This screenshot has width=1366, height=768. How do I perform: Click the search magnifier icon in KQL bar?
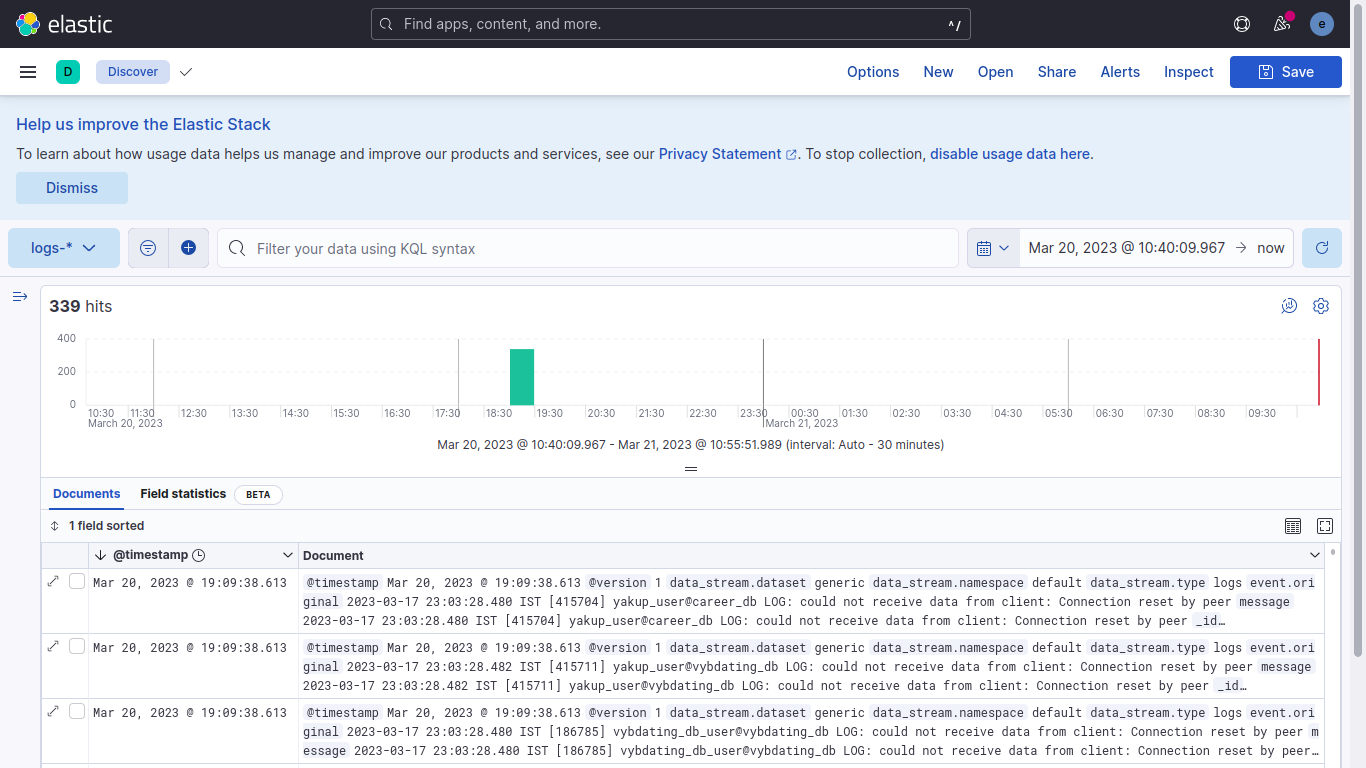pyautogui.click(x=237, y=248)
